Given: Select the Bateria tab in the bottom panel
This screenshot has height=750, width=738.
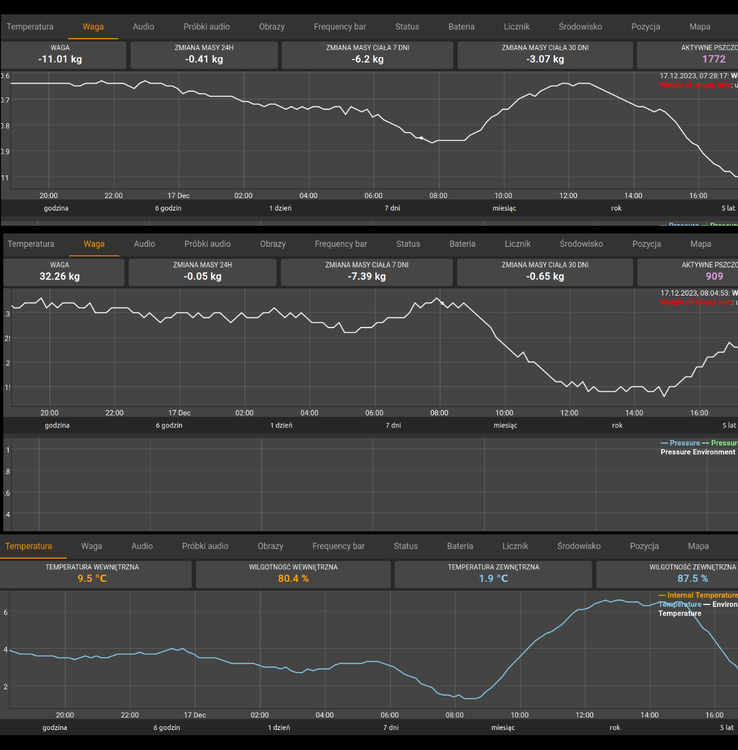Looking at the screenshot, I should [460, 546].
